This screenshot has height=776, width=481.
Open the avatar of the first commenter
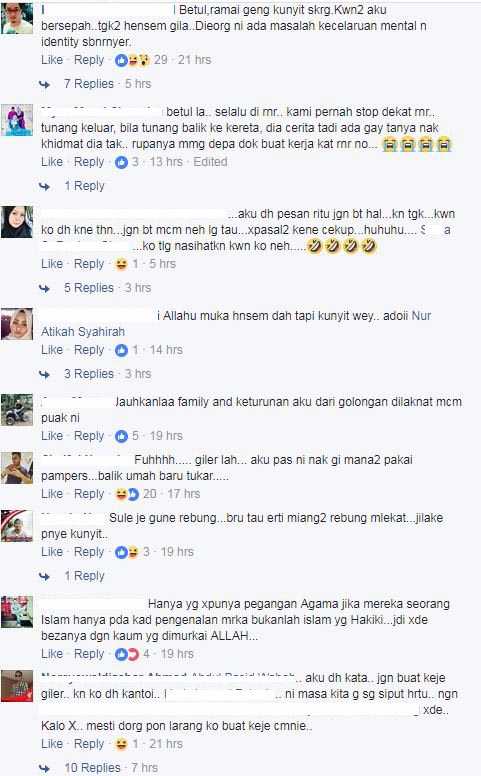[17, 18]
